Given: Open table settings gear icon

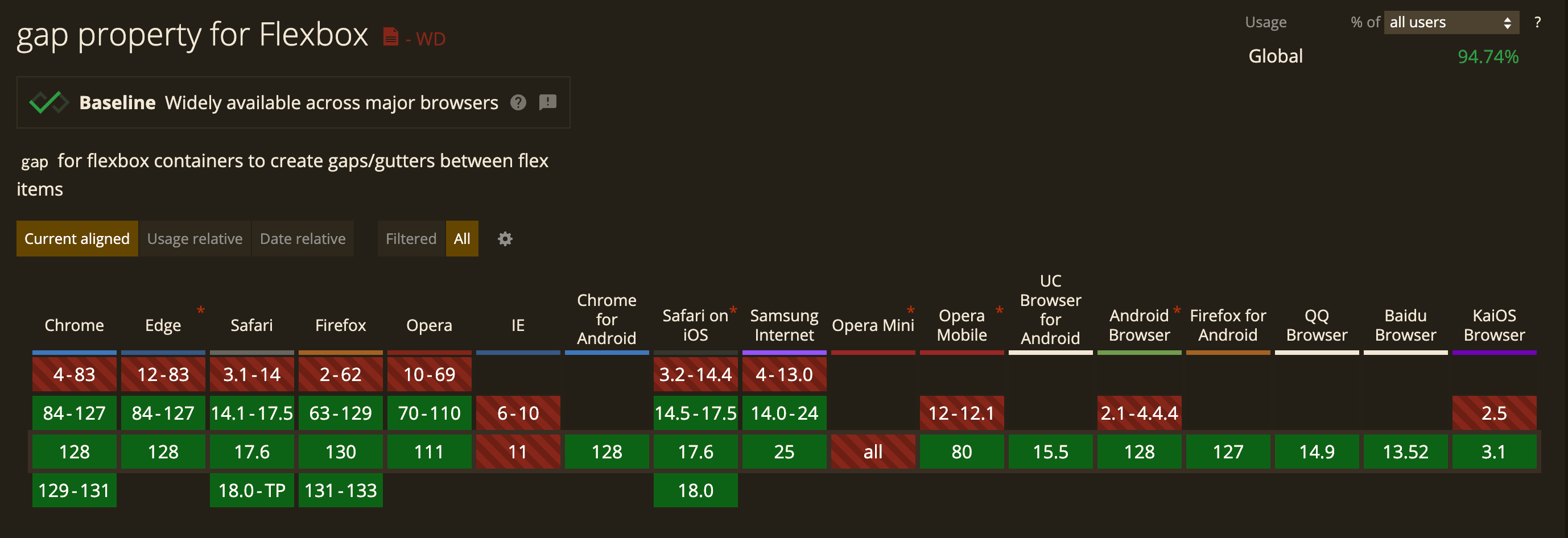Looking at the screenshot, I should tap(505, 238).
